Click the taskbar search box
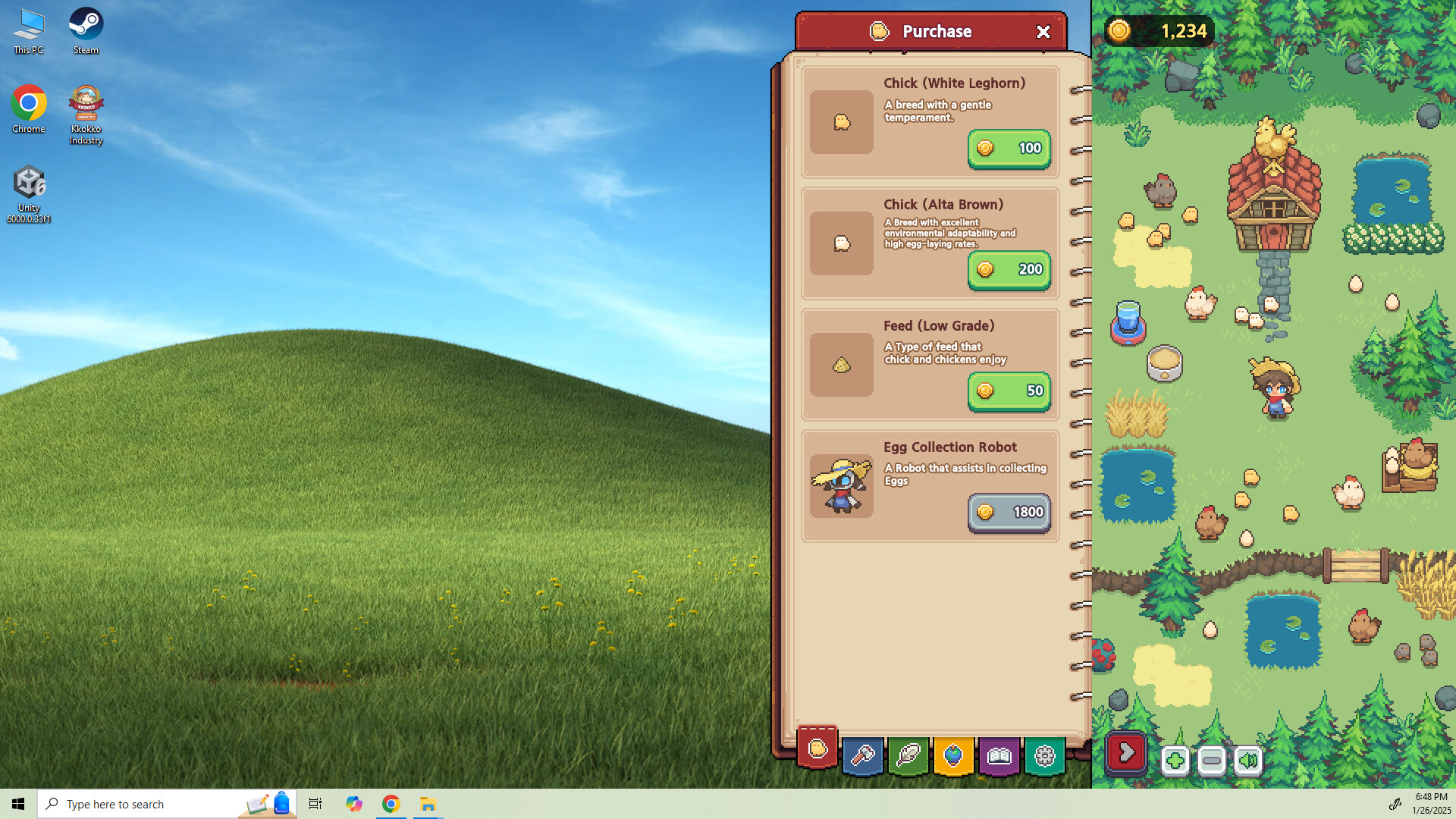The width and height of the screenshot is (1456, 819). tap(167, 804)
